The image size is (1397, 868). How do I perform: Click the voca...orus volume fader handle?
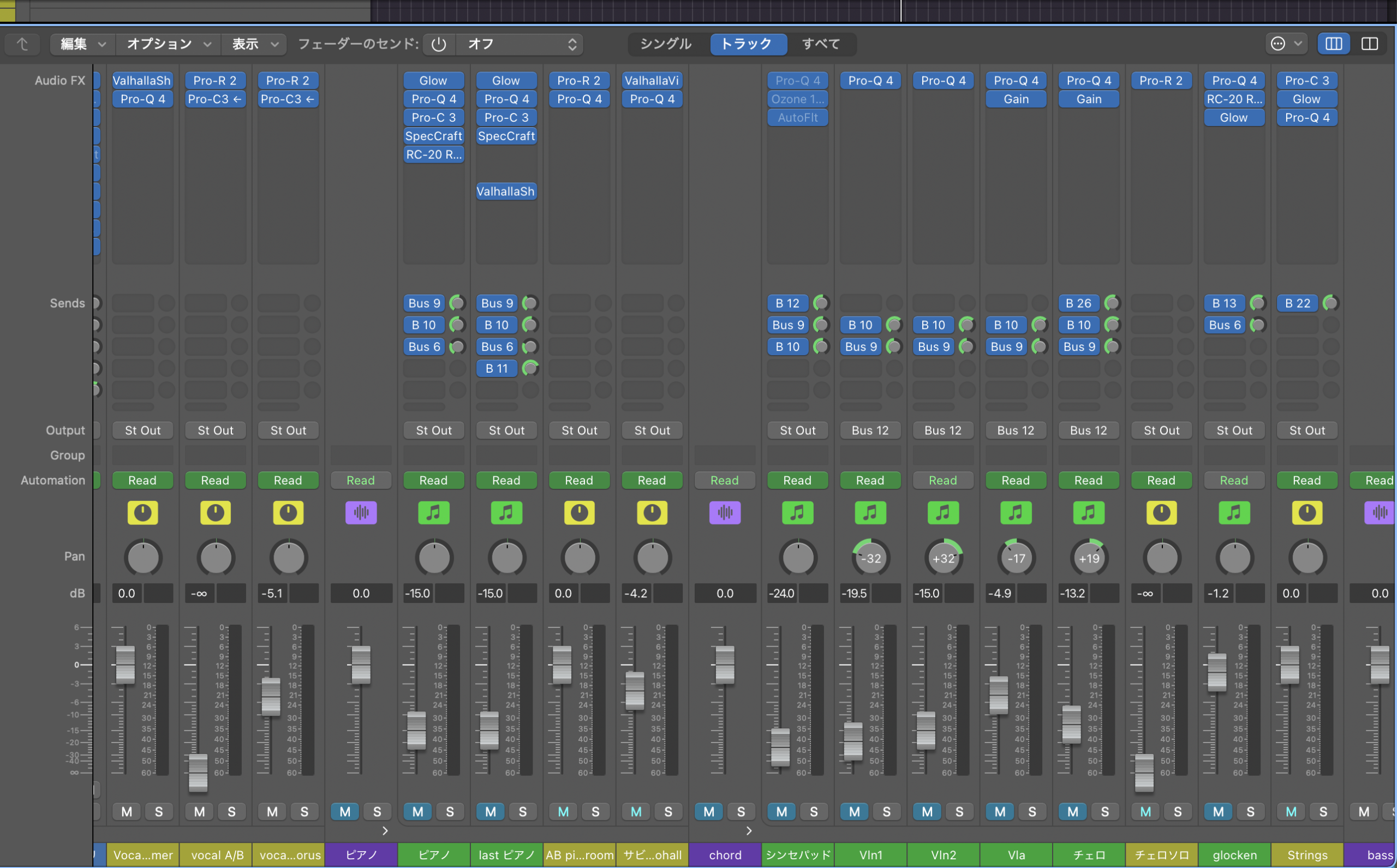click(x=271, y=696)
